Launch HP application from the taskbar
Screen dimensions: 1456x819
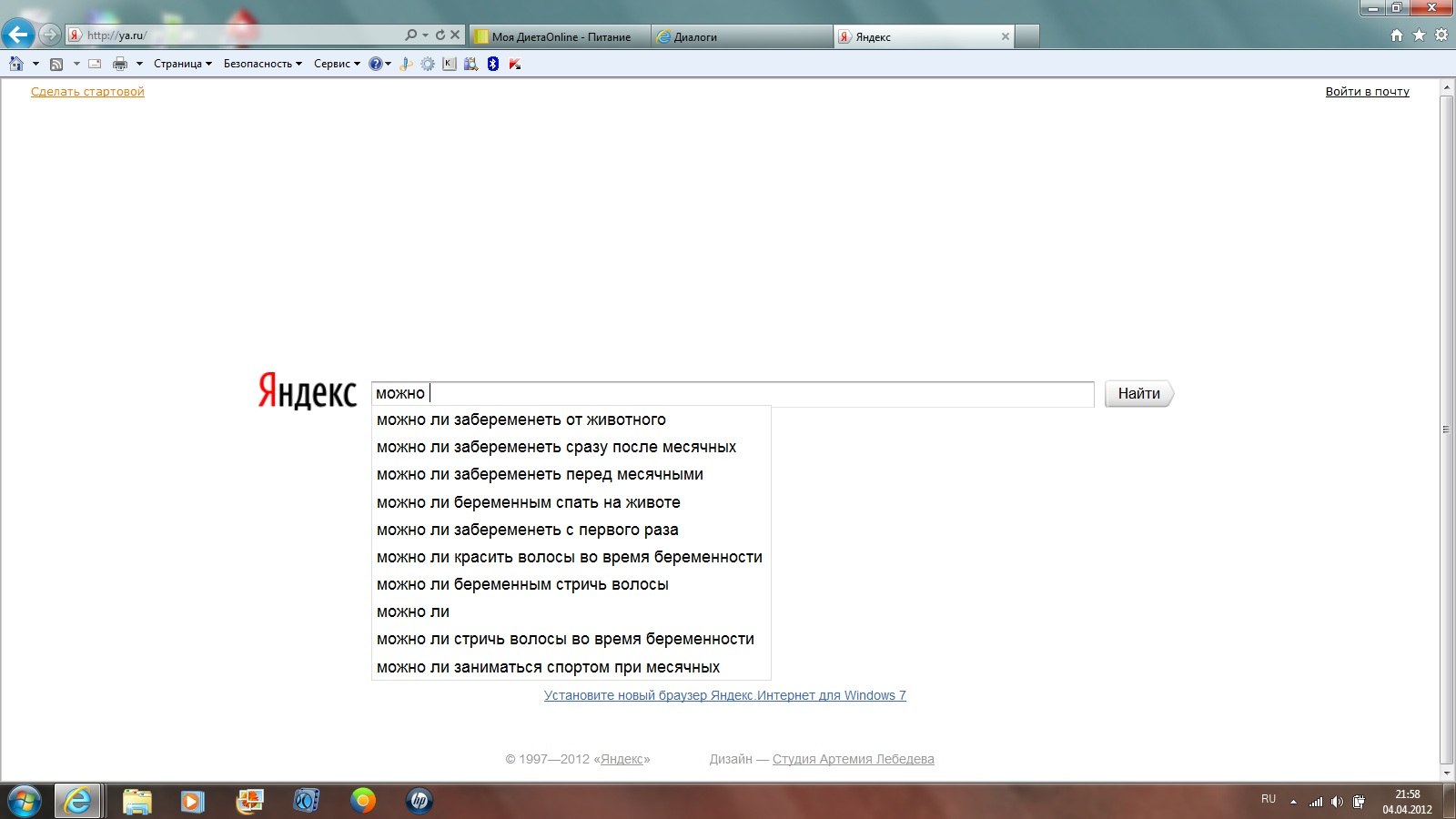click(x=419, y=801)
